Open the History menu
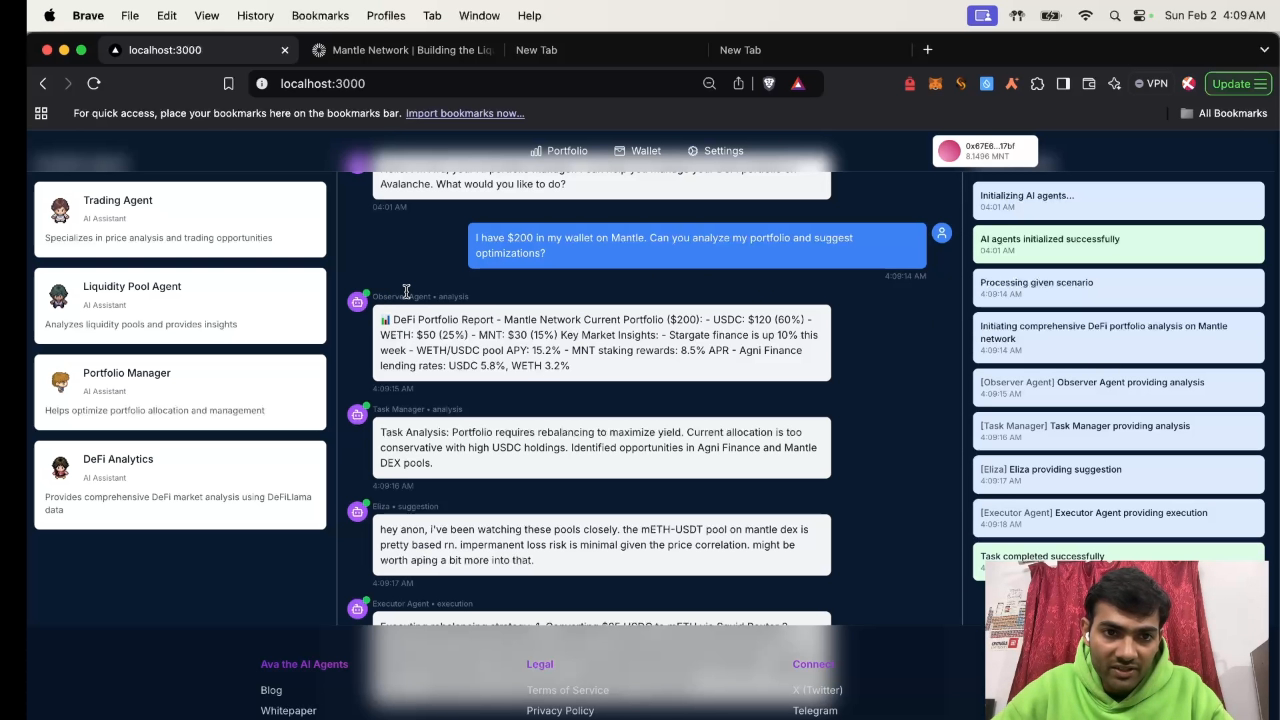Viewport: 1280px width, 720px height. (x=255, y=15)
